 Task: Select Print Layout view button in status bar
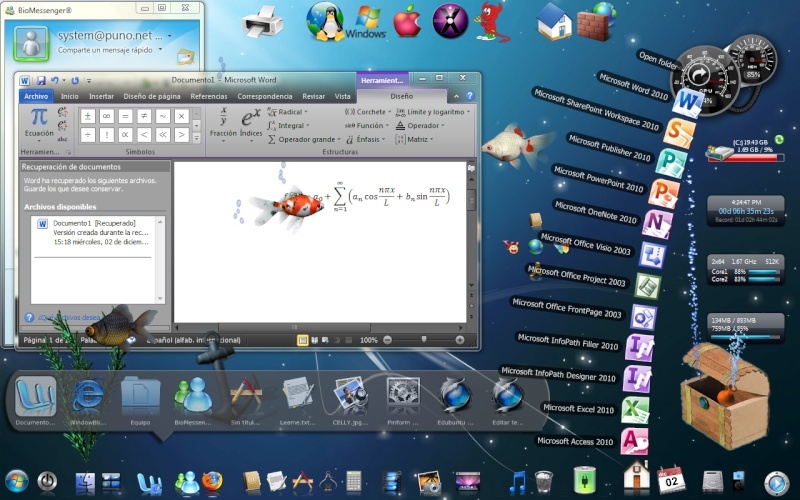pyautogui.click(x=303, y=340)
